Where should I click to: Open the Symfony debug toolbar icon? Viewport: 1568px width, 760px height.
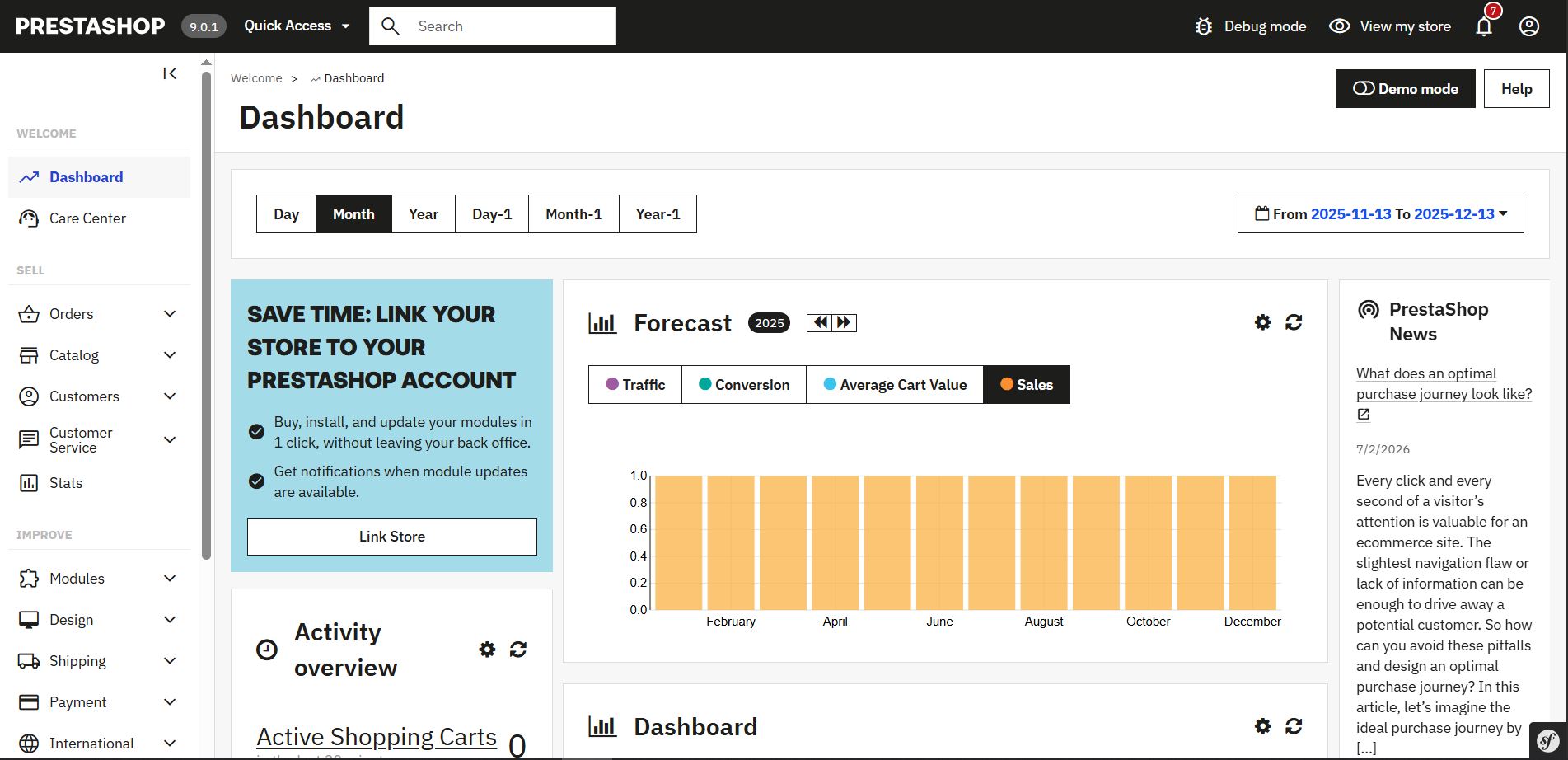1548,741
